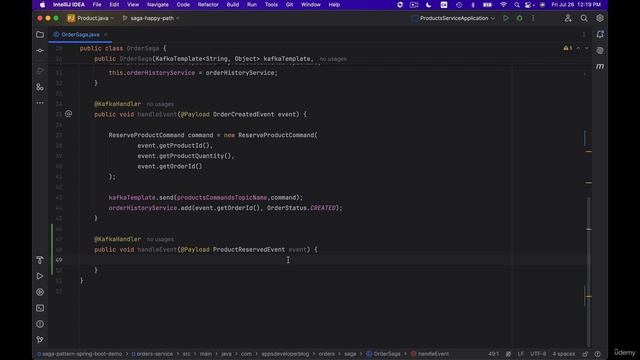Image resolution: width=640 pixels, height=360 pixels.
Task: Close the OrderSaga.java tab
Action: (x=106, y=35)
